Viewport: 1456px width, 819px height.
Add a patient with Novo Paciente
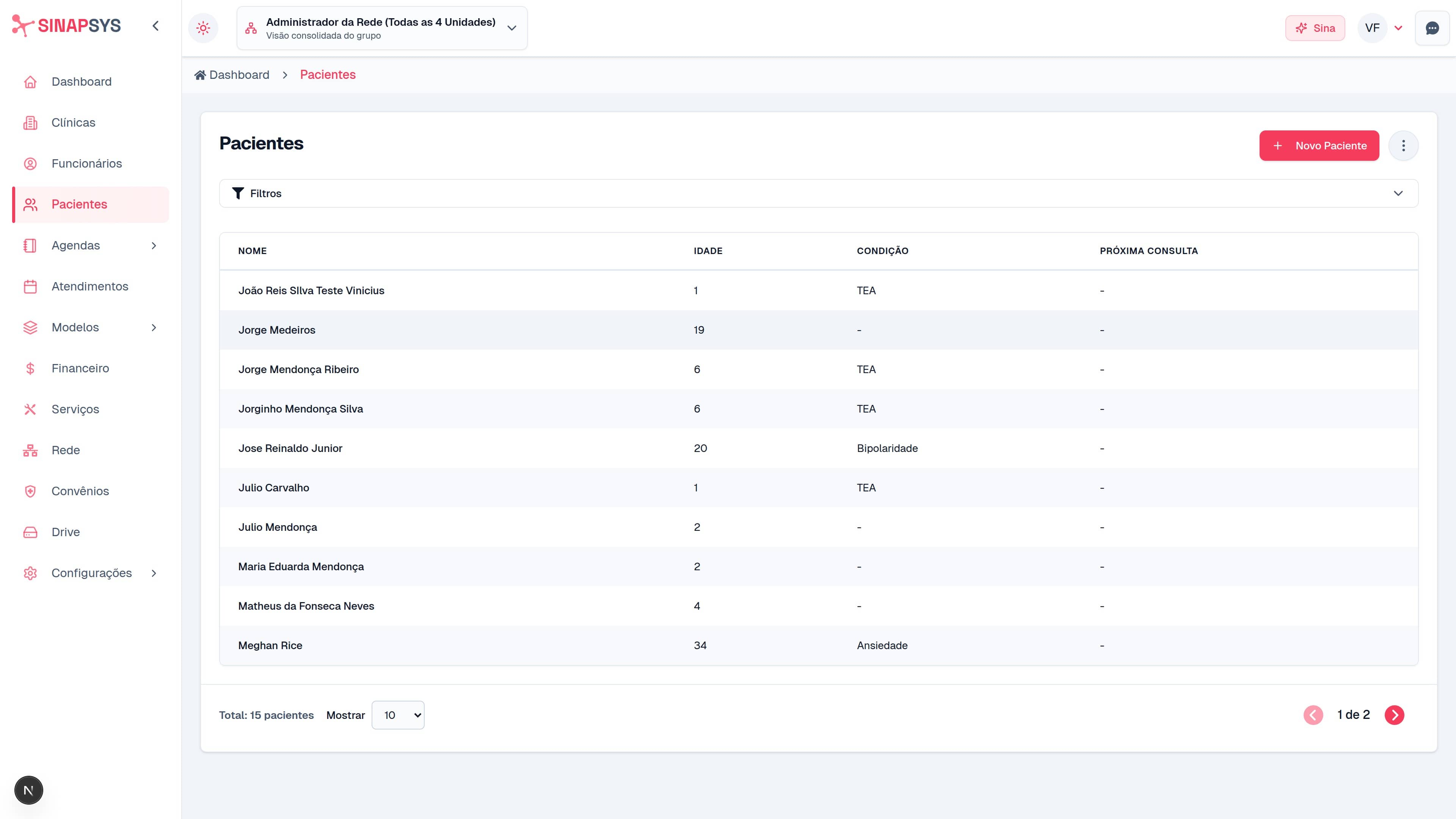pos(1319,146)
